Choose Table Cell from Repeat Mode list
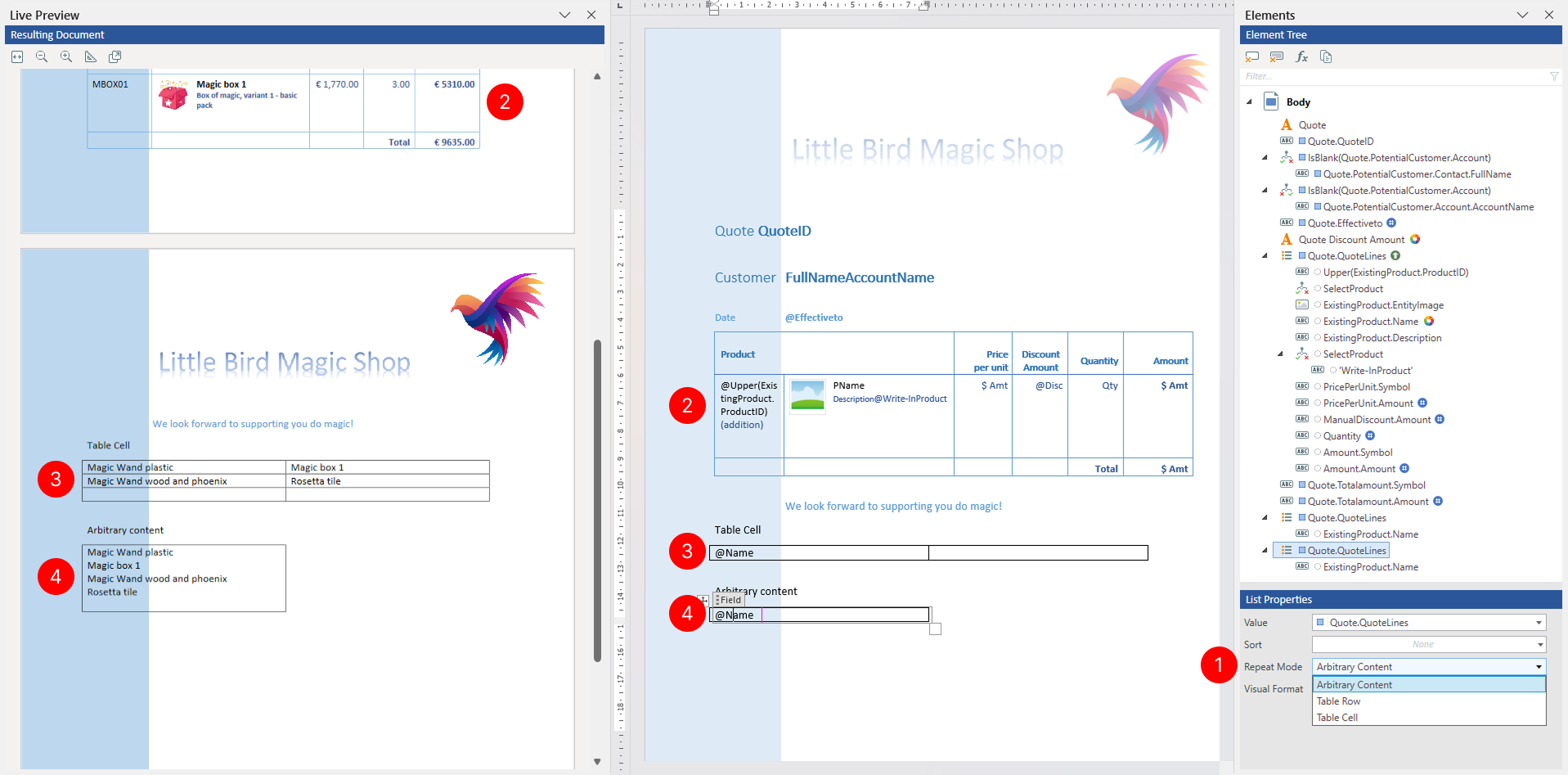1568x775 pixels. pyautogui.click(x=1429, y=718)
